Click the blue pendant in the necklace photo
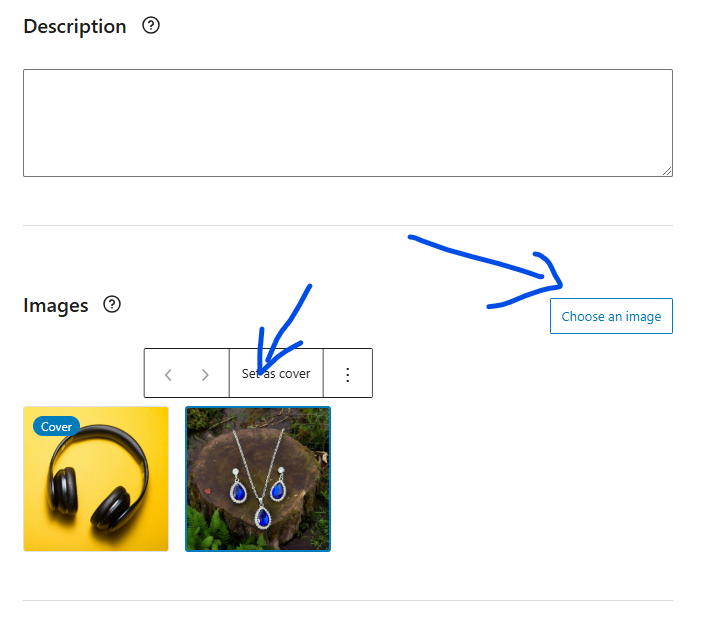The height and width of the screenshot is (640, 709). pos(262,517)
